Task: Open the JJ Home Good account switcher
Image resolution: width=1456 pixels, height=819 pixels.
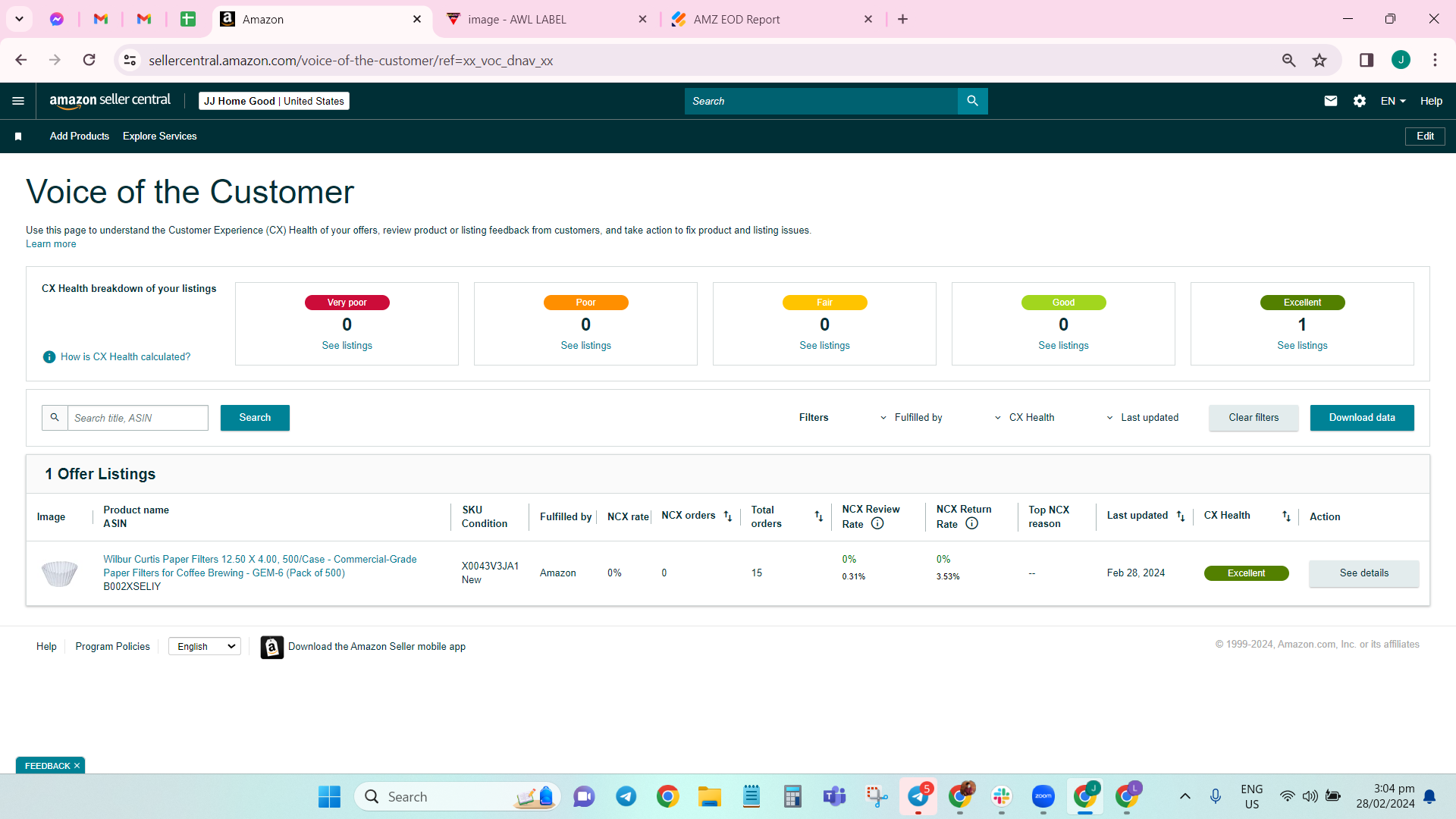Action: tap(274, 101)
